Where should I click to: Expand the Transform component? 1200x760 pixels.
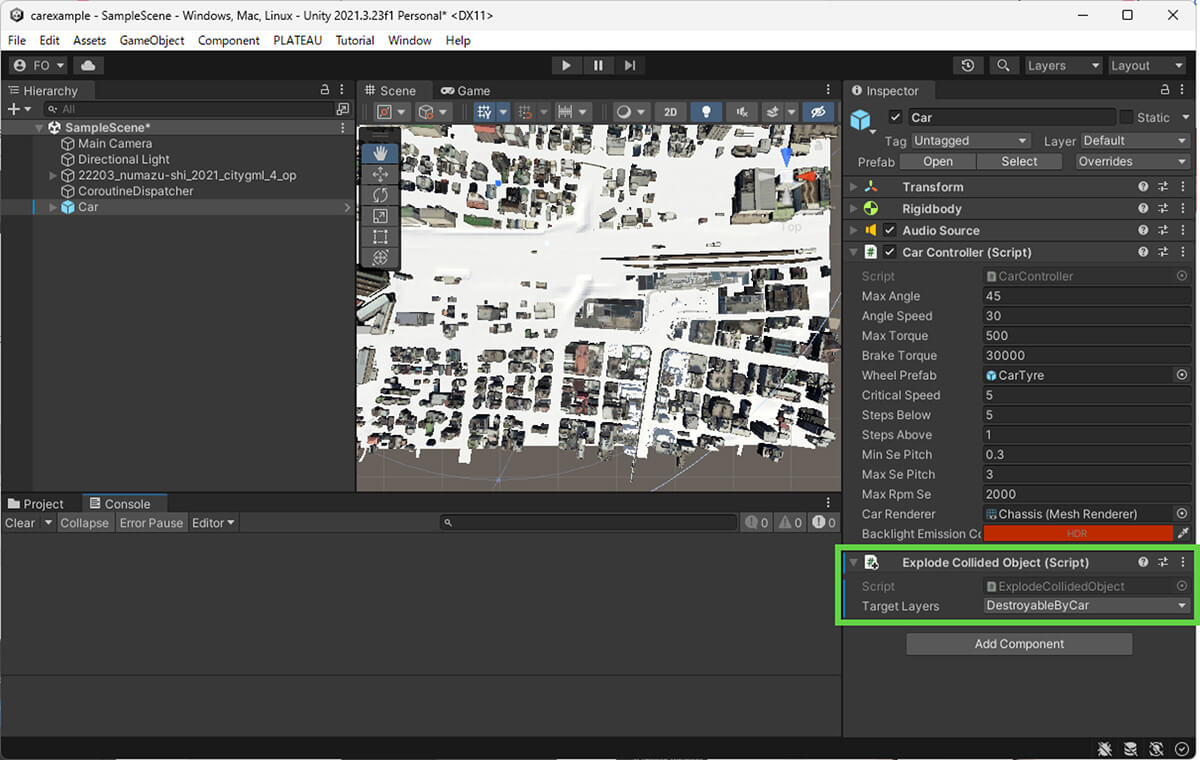(x=853, y=187)
